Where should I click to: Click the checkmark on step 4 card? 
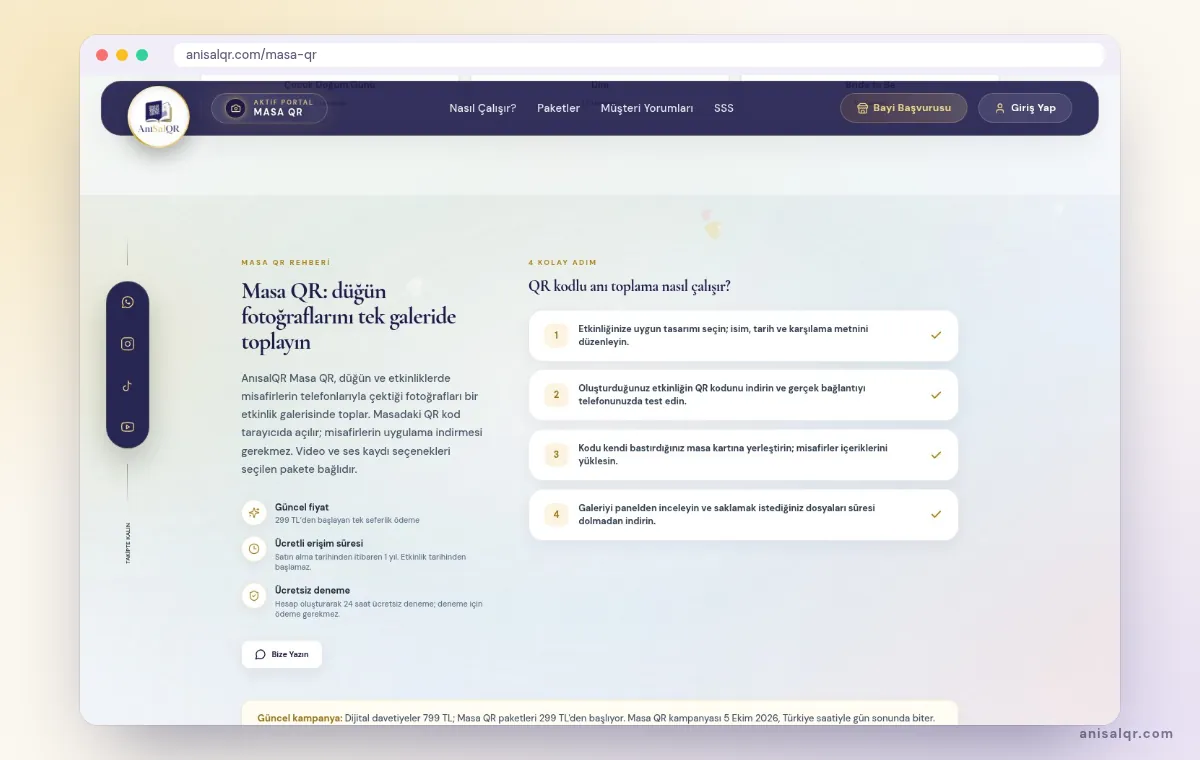coord(936,514)
